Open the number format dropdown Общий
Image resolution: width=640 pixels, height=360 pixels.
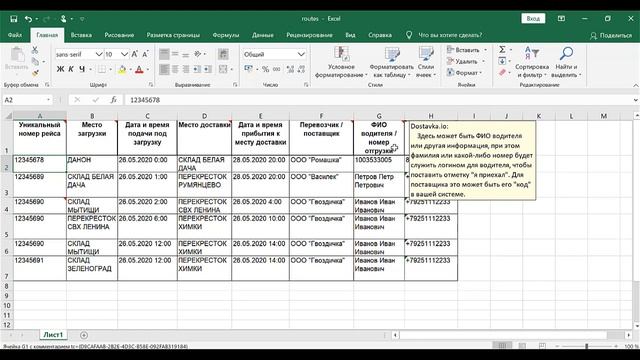point(301,54)
